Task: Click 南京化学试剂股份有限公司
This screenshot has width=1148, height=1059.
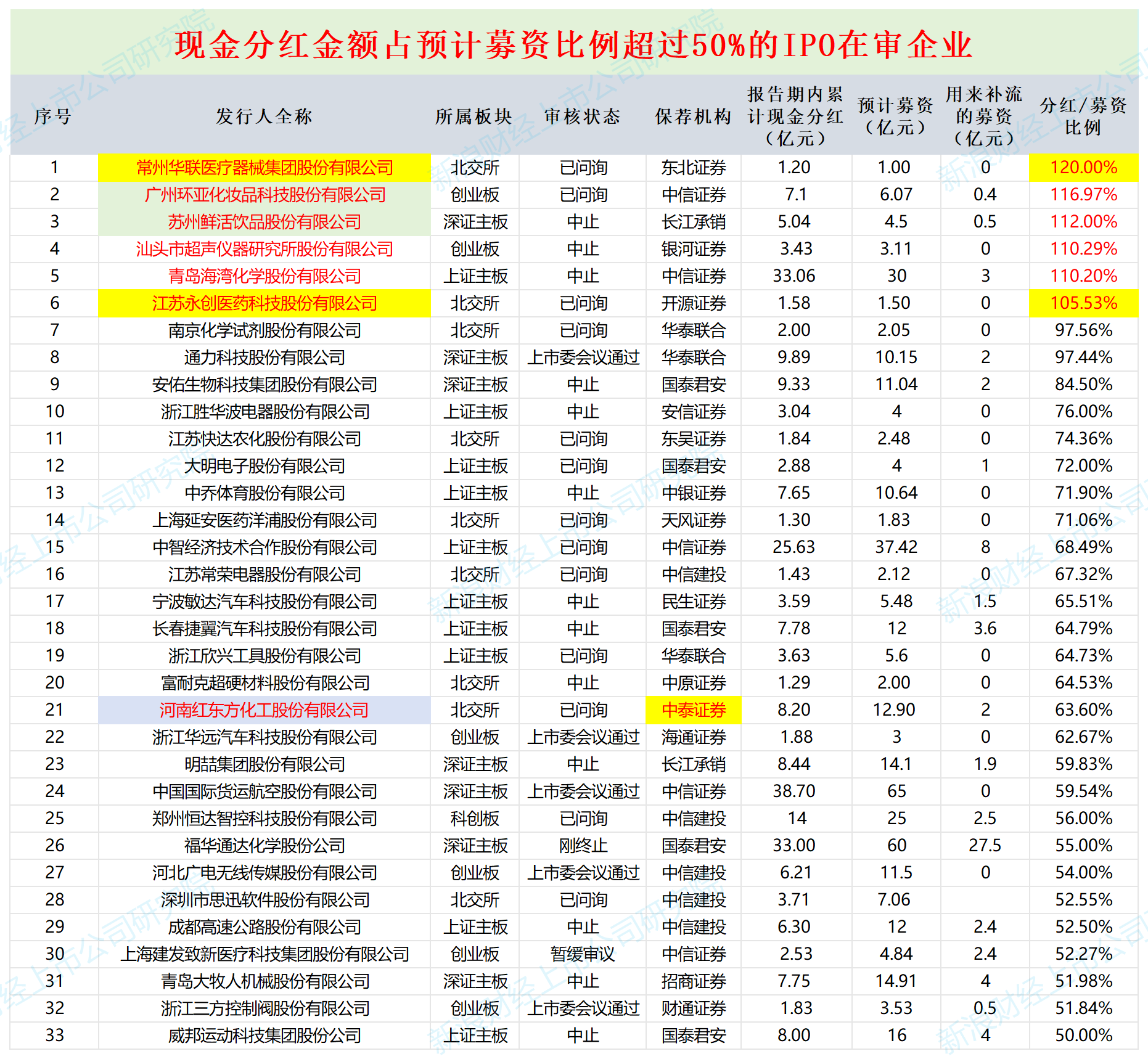Action: point(264,330)
